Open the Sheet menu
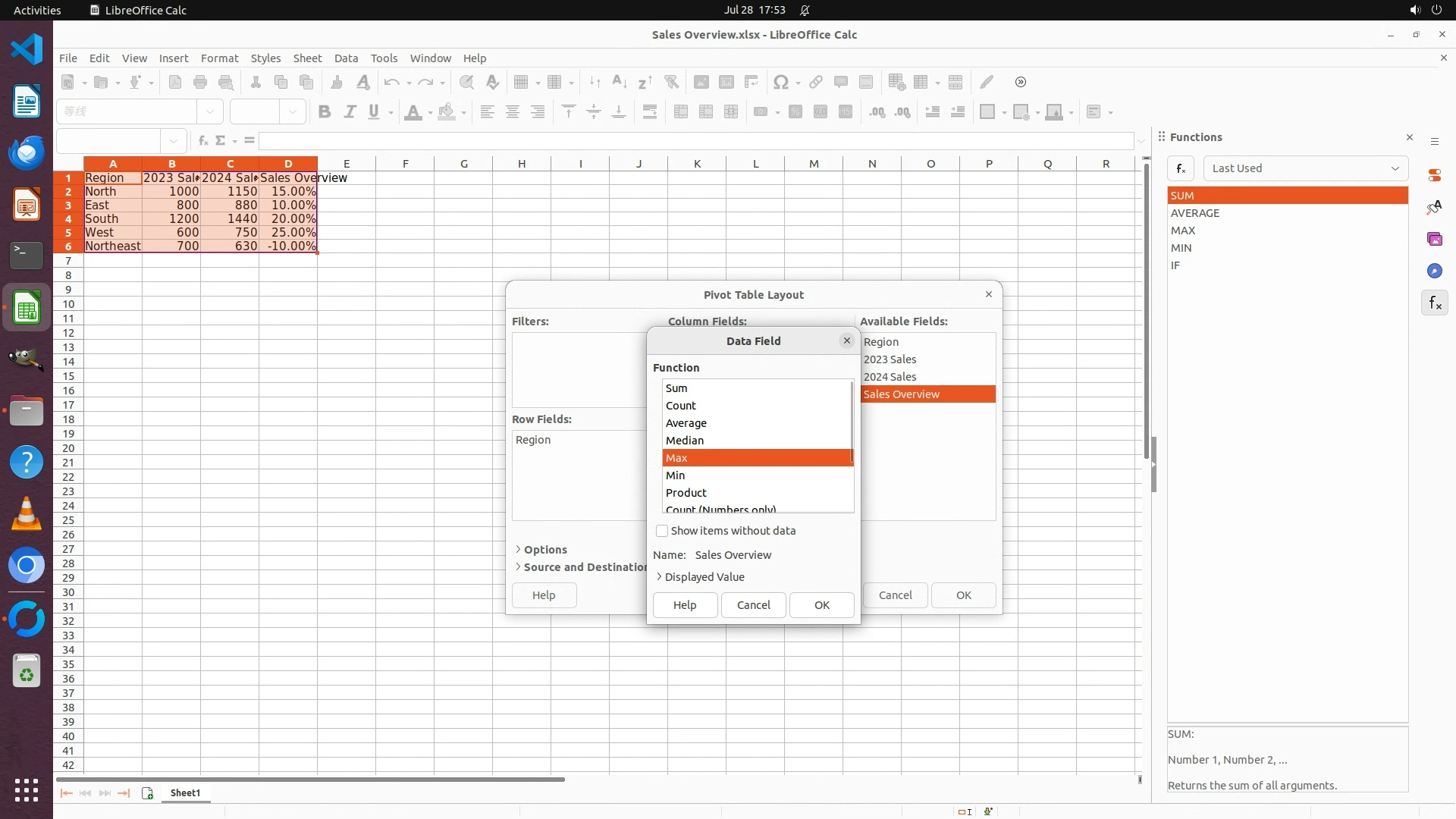 [x=307, y=58]
